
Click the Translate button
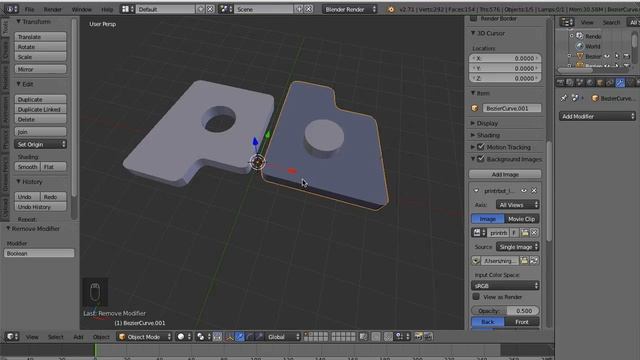40,37
